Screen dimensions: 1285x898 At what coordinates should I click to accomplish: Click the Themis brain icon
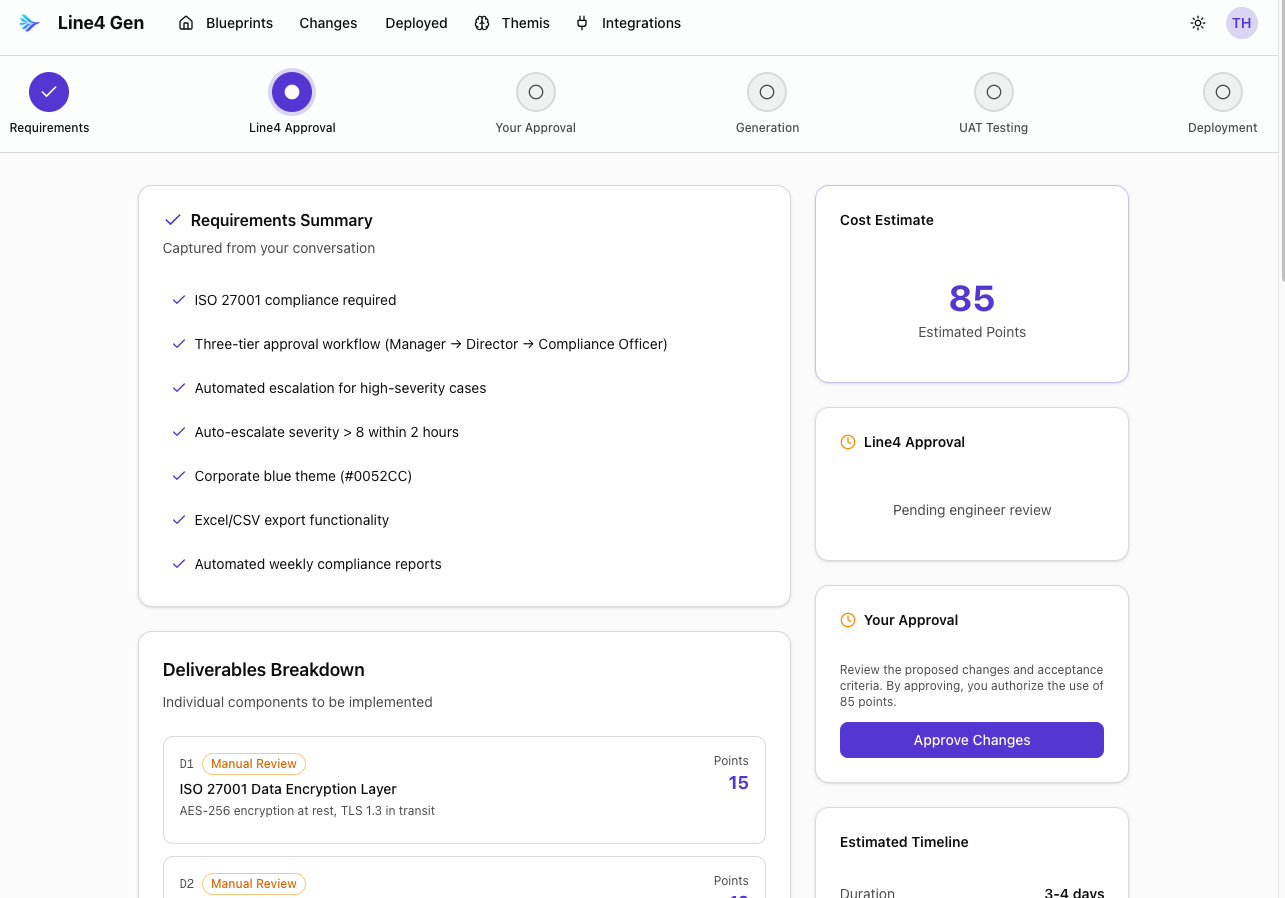tap(482, 23)
